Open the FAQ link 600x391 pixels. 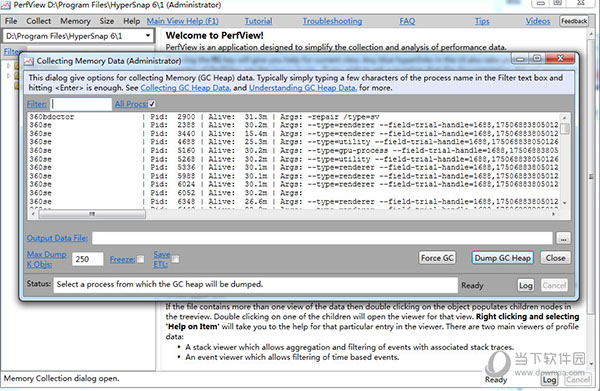407,21
